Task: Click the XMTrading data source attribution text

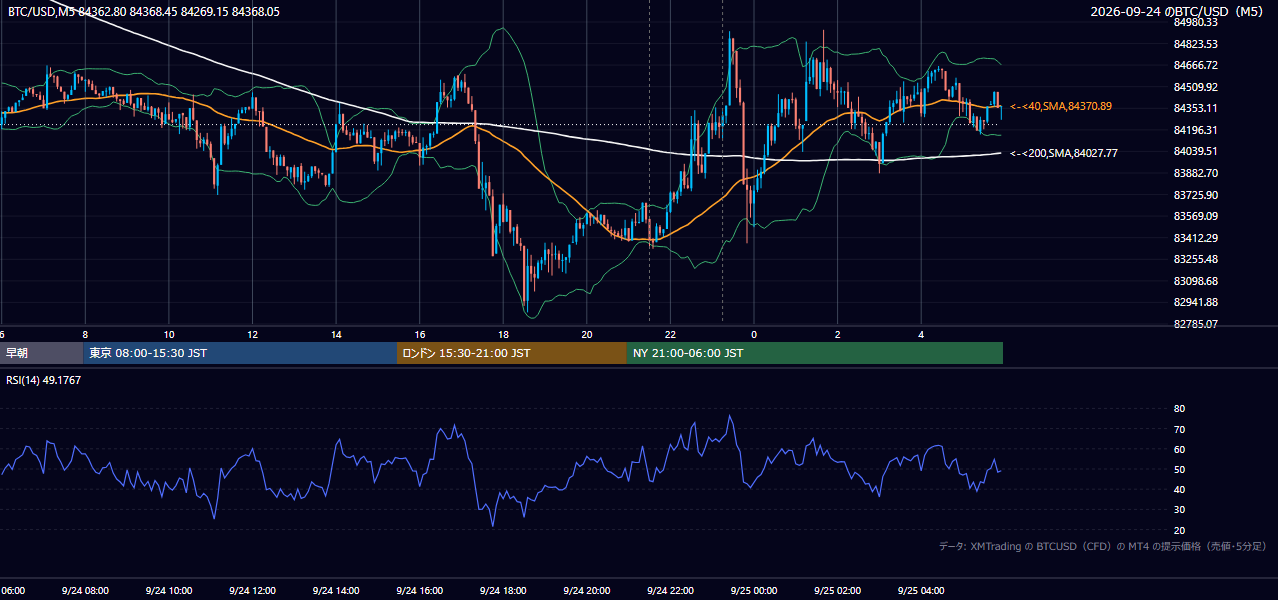Action: click(1102, 546)
